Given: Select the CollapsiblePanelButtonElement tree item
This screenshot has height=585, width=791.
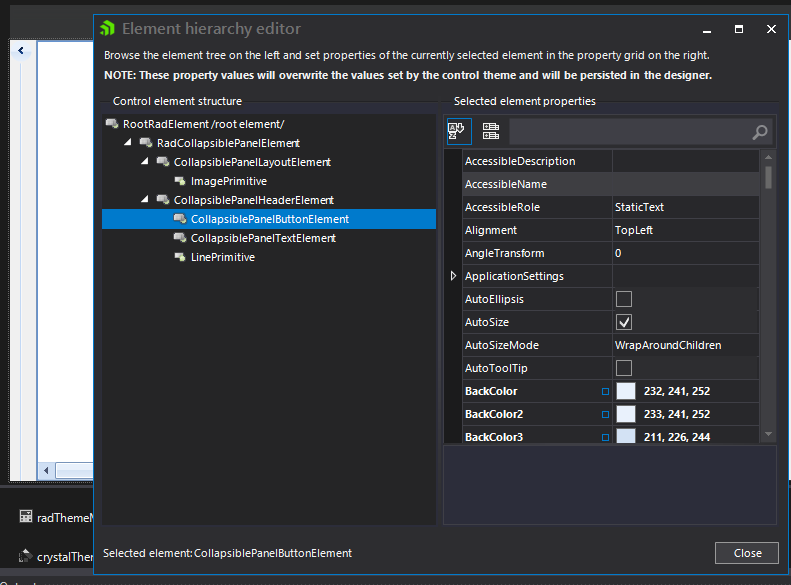Looking at the screenshot, I should coord(269,219).
